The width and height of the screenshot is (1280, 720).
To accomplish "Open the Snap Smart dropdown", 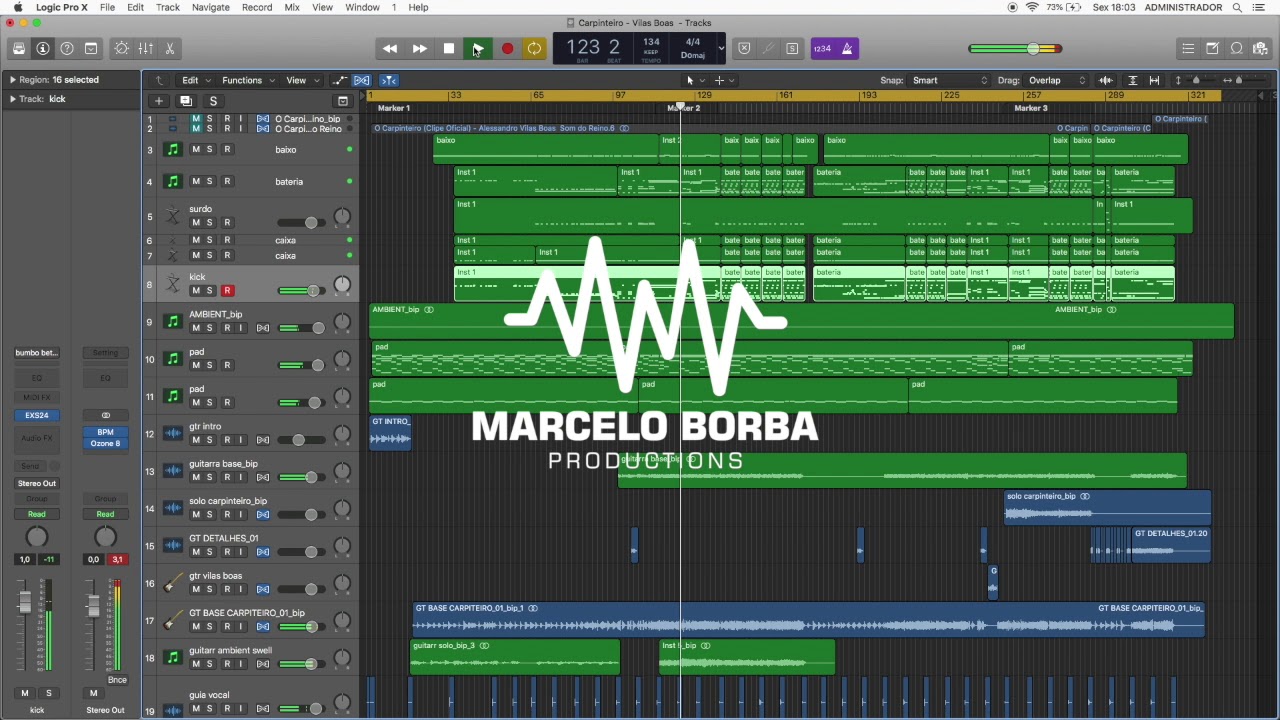I will point(949,80).
